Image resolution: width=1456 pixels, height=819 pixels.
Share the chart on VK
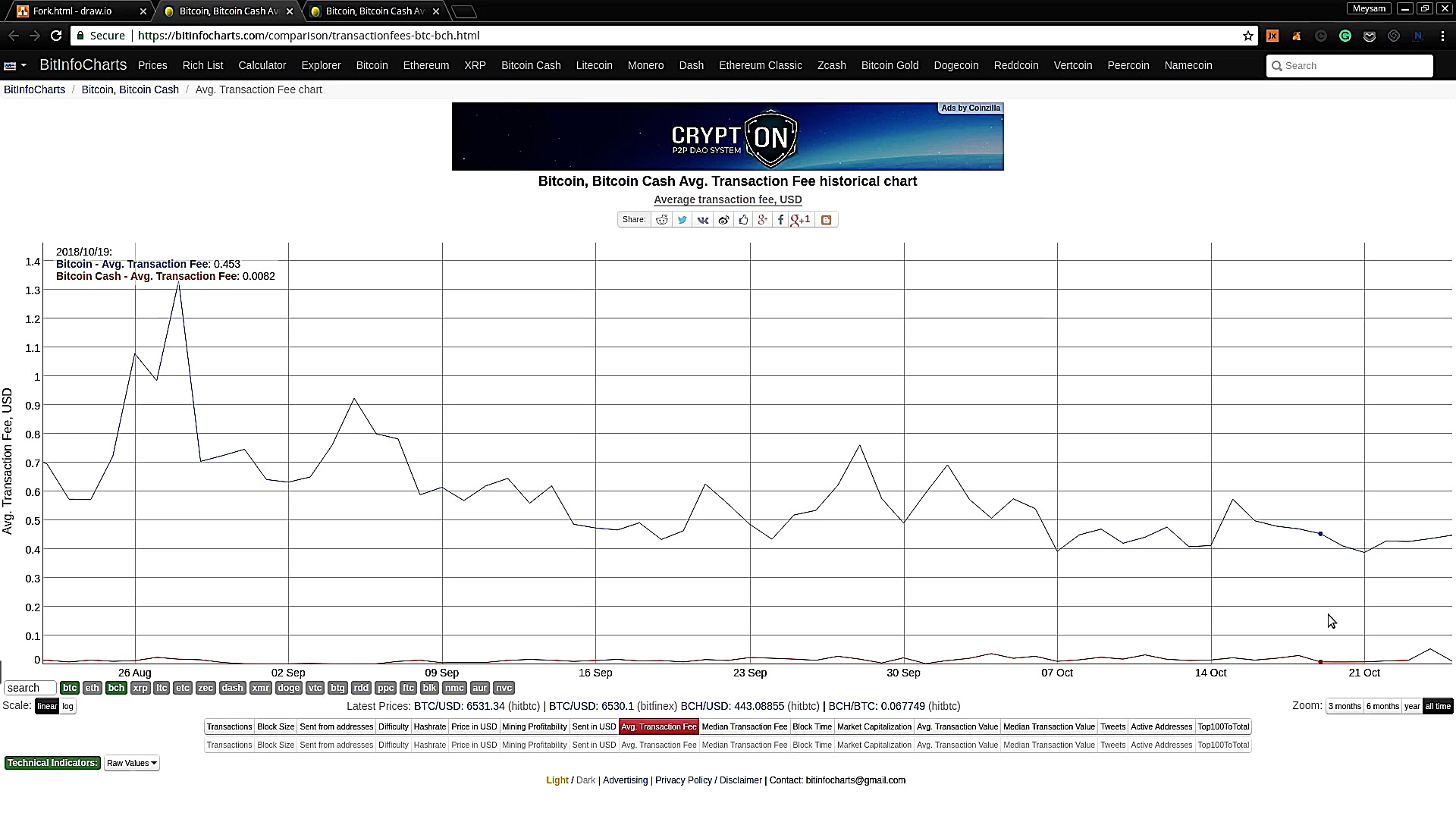(x=703, y=220)
